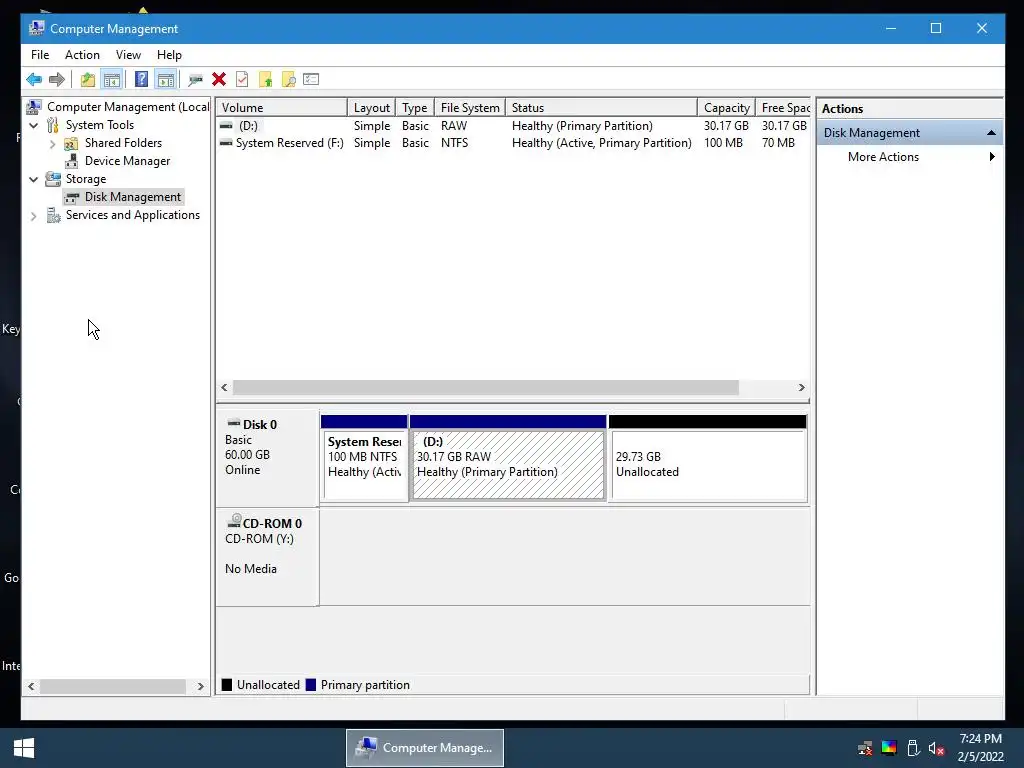Collapse the Storage tree node
Viewport: 1024px width, 768px height.
(x=34, y=180)
